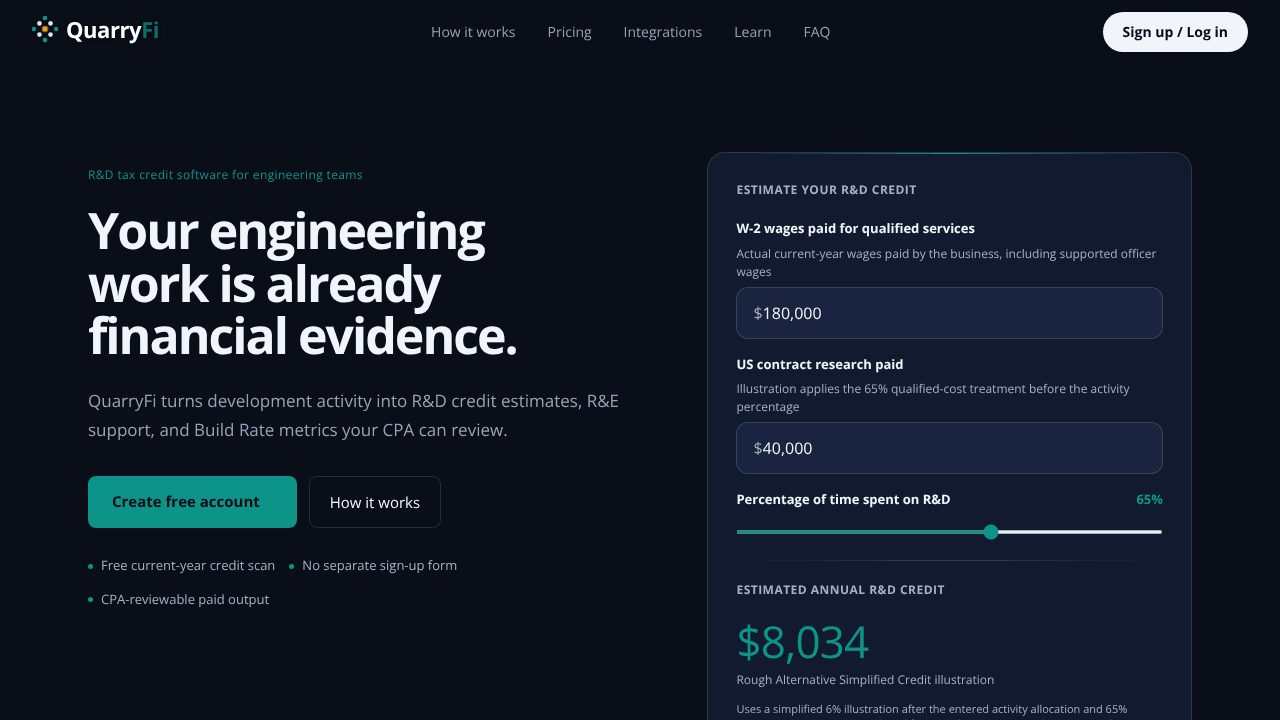Open the How it works nav link
Screen dimensions: 1280x720
[x=473, y=32]
